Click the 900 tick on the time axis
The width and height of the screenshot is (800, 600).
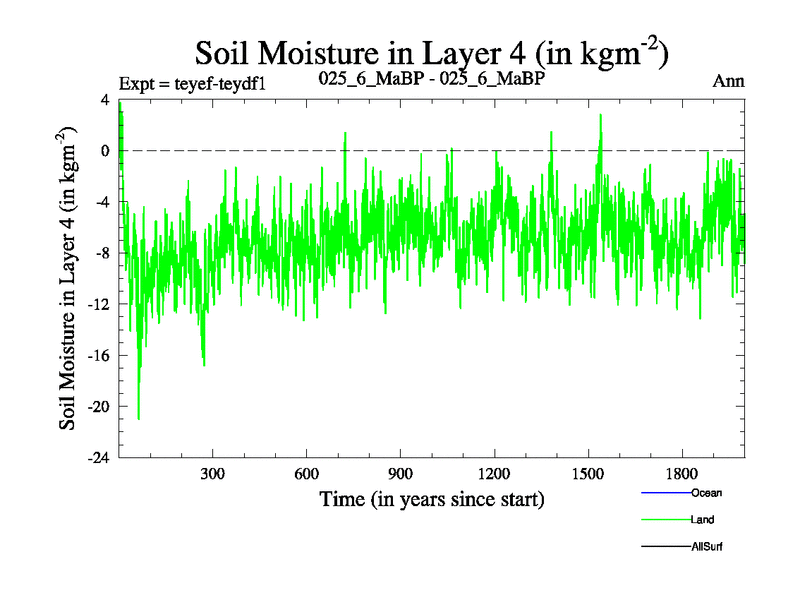401,473
